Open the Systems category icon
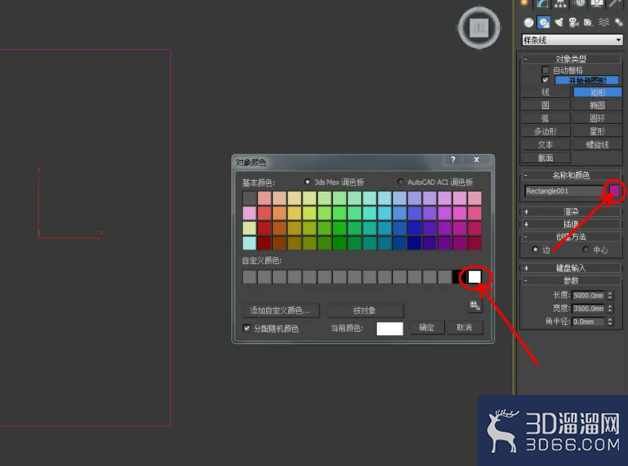 coord(618,22)
